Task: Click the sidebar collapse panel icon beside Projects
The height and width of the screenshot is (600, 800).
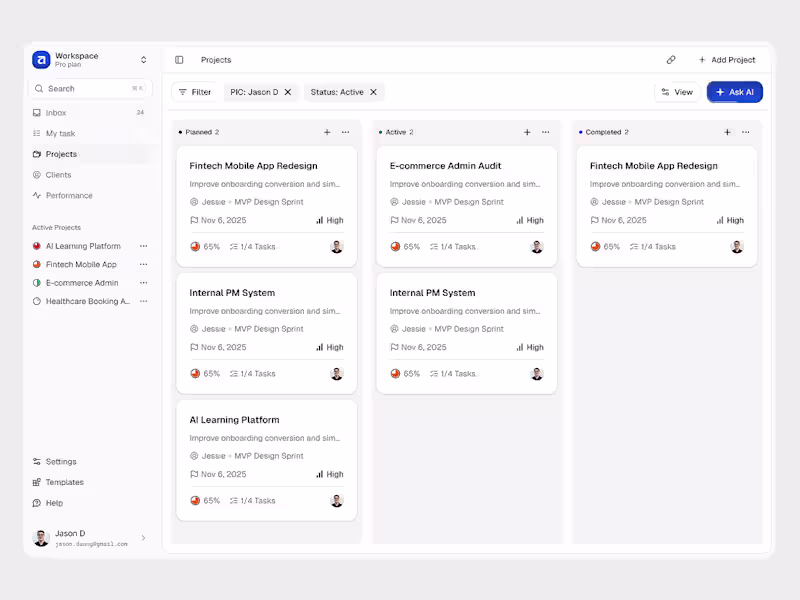Action: pyautogui.click(x=180, y=60)
